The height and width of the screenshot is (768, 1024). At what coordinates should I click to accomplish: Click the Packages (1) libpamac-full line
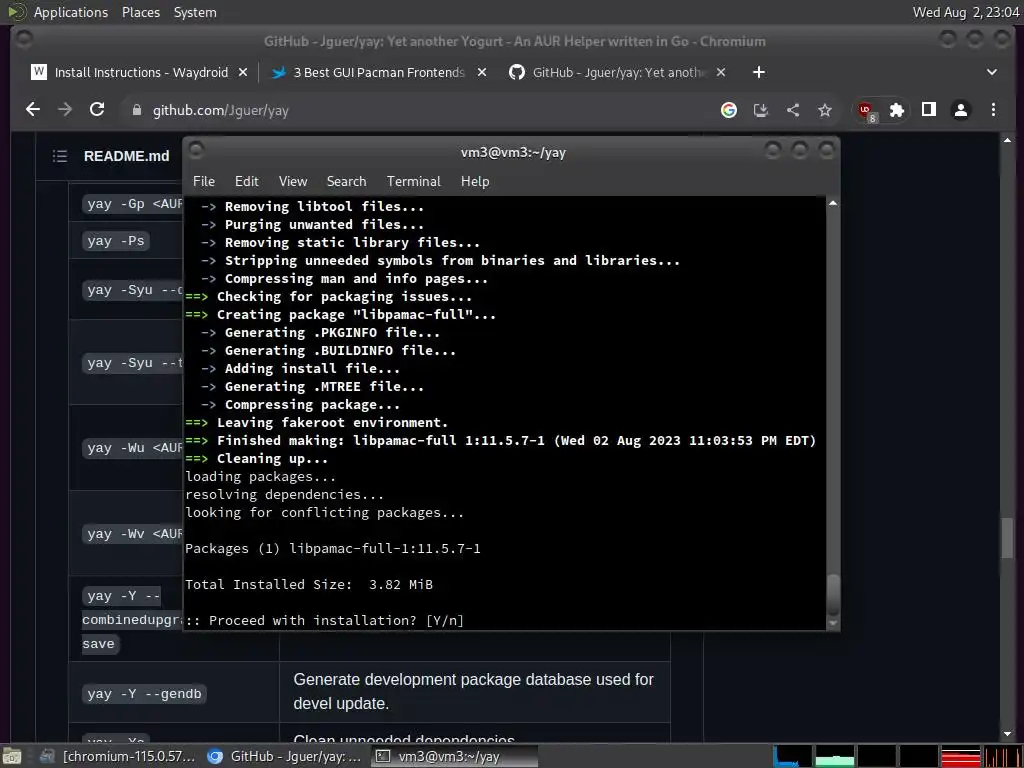click(x=333, y=549)
